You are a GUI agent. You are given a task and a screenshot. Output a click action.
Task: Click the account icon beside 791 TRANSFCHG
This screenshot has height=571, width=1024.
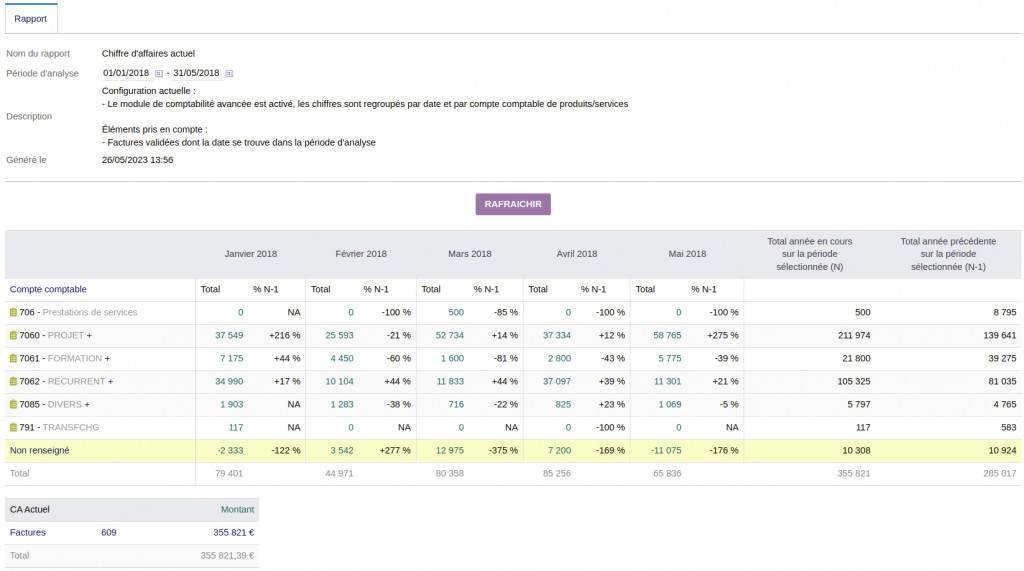(14, 427)
